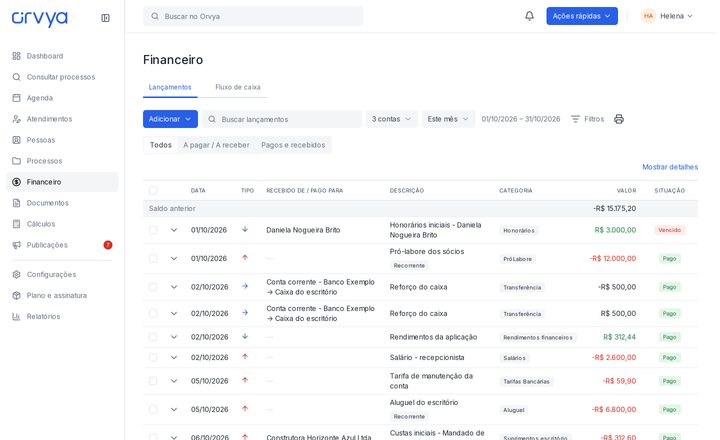
Task: Click the Plano e assinatura box icon
Action: tap(17, 295)
